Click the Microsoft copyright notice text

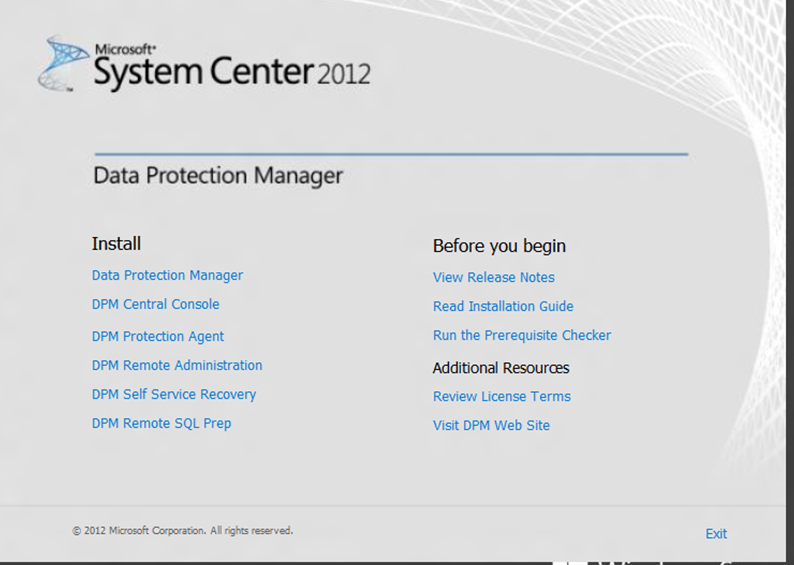coord(182,531)
